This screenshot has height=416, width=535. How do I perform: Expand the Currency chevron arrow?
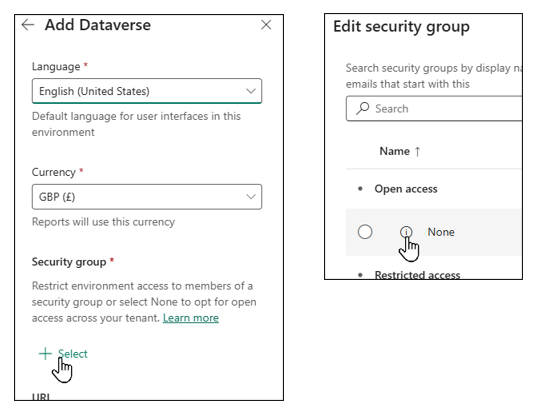click(x=251, y=197)
